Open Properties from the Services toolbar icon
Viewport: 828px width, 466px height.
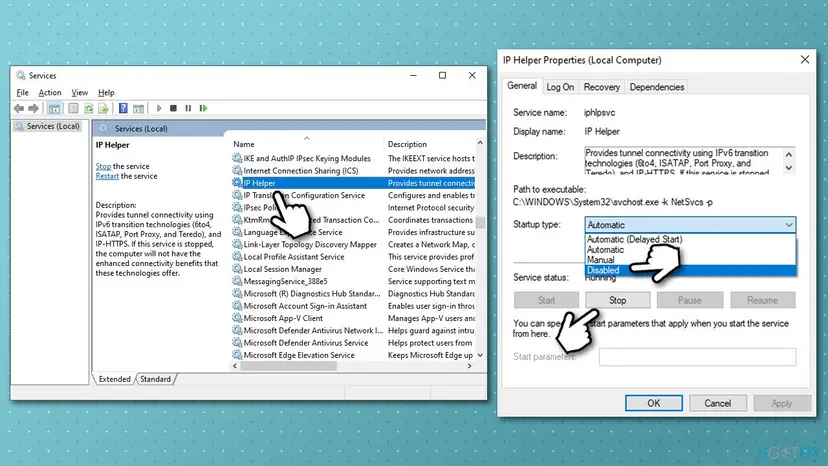point(73,108)
